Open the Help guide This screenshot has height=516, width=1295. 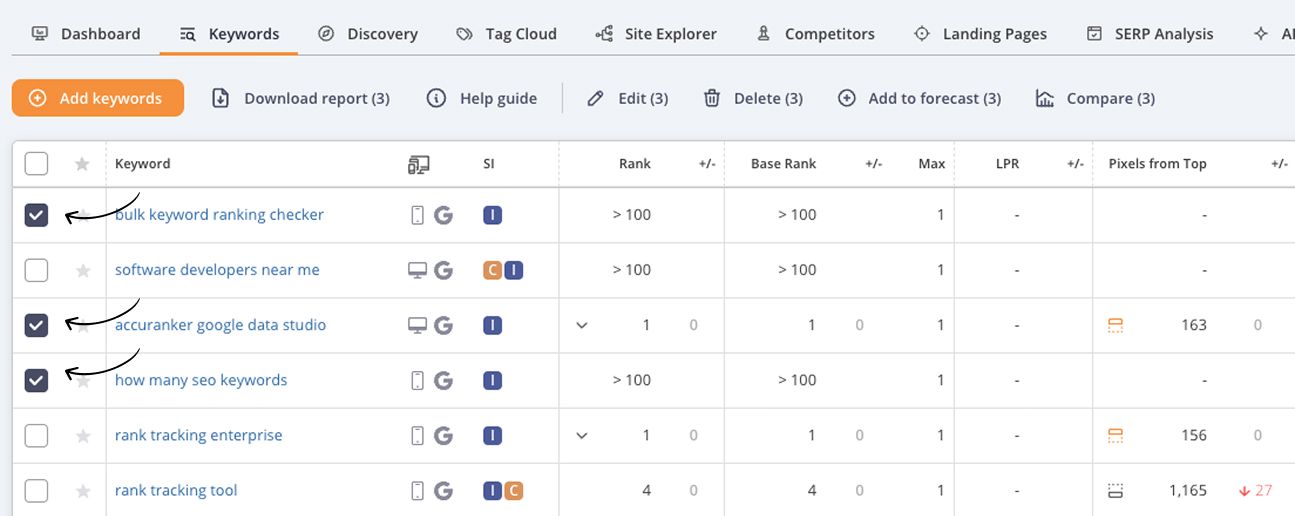[482, 98]
